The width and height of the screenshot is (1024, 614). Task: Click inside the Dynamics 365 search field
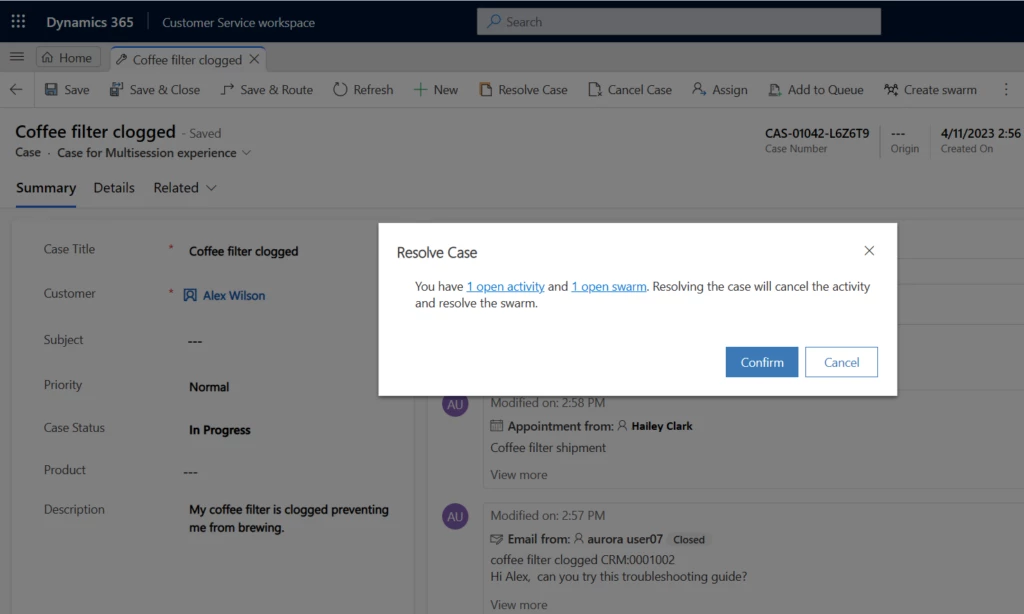click(x=678, y=20)
